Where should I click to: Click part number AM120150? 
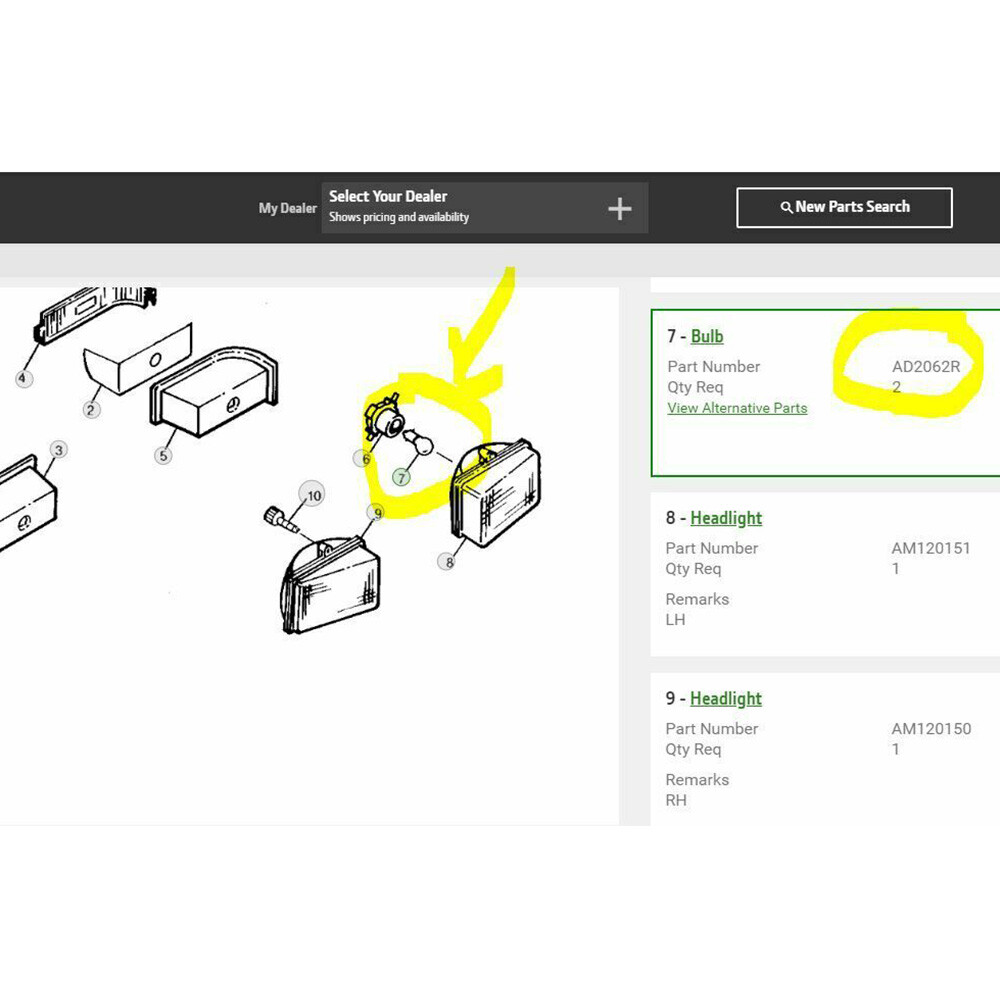[x=931, y=729]
